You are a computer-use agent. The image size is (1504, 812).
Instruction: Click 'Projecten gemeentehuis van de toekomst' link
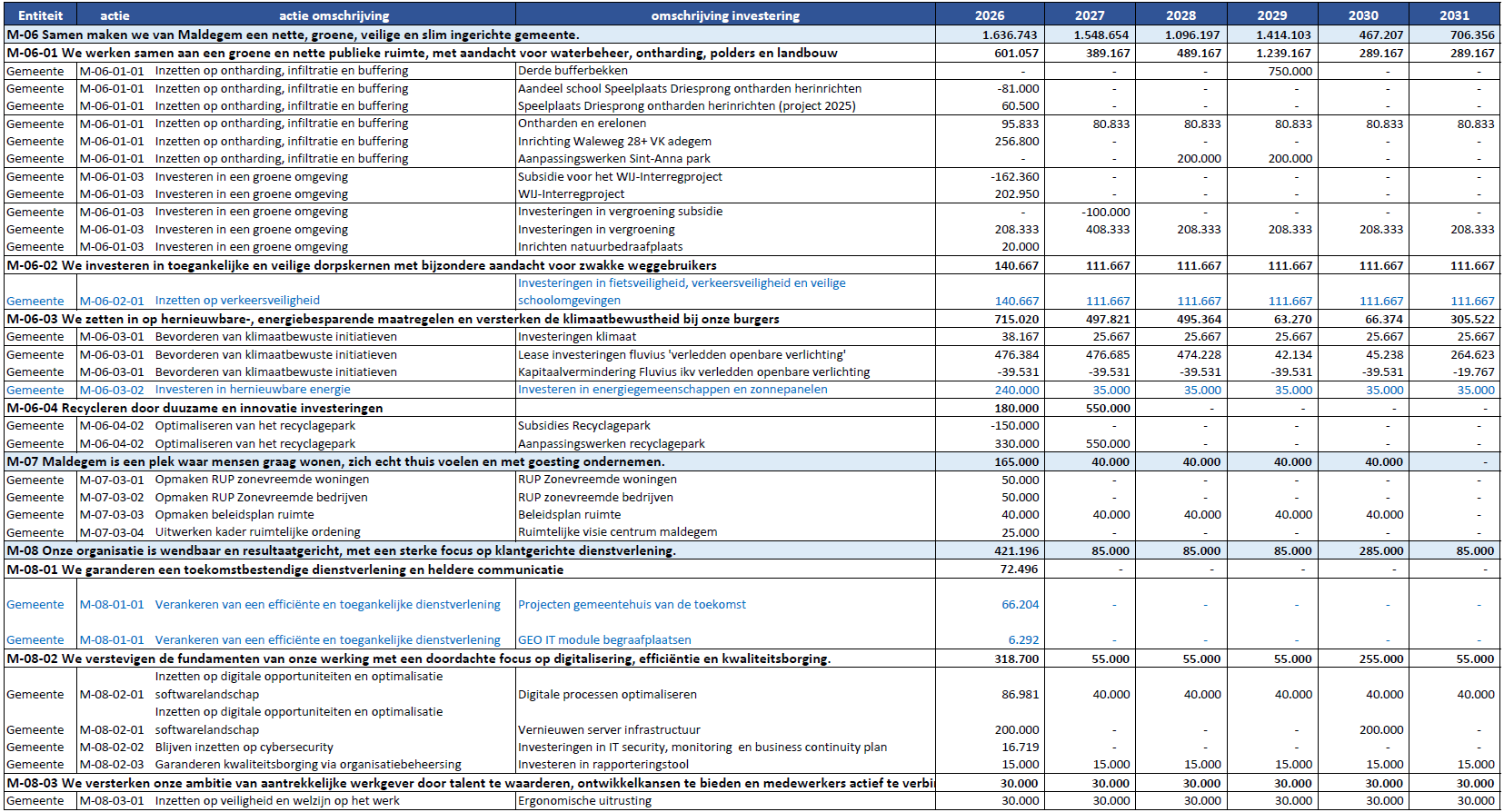coord(632,605)
